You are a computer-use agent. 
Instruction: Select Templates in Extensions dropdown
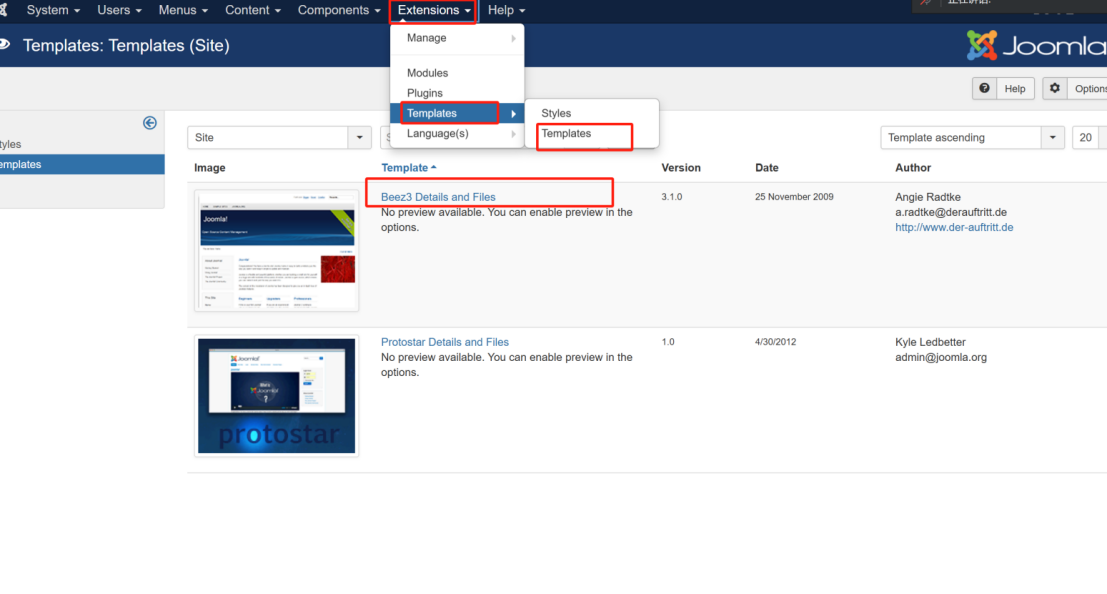(457, 113)
